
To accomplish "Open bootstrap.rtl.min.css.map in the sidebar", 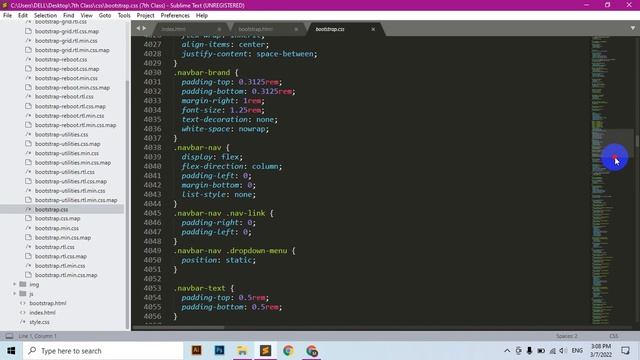I will (x=66, y=275).
